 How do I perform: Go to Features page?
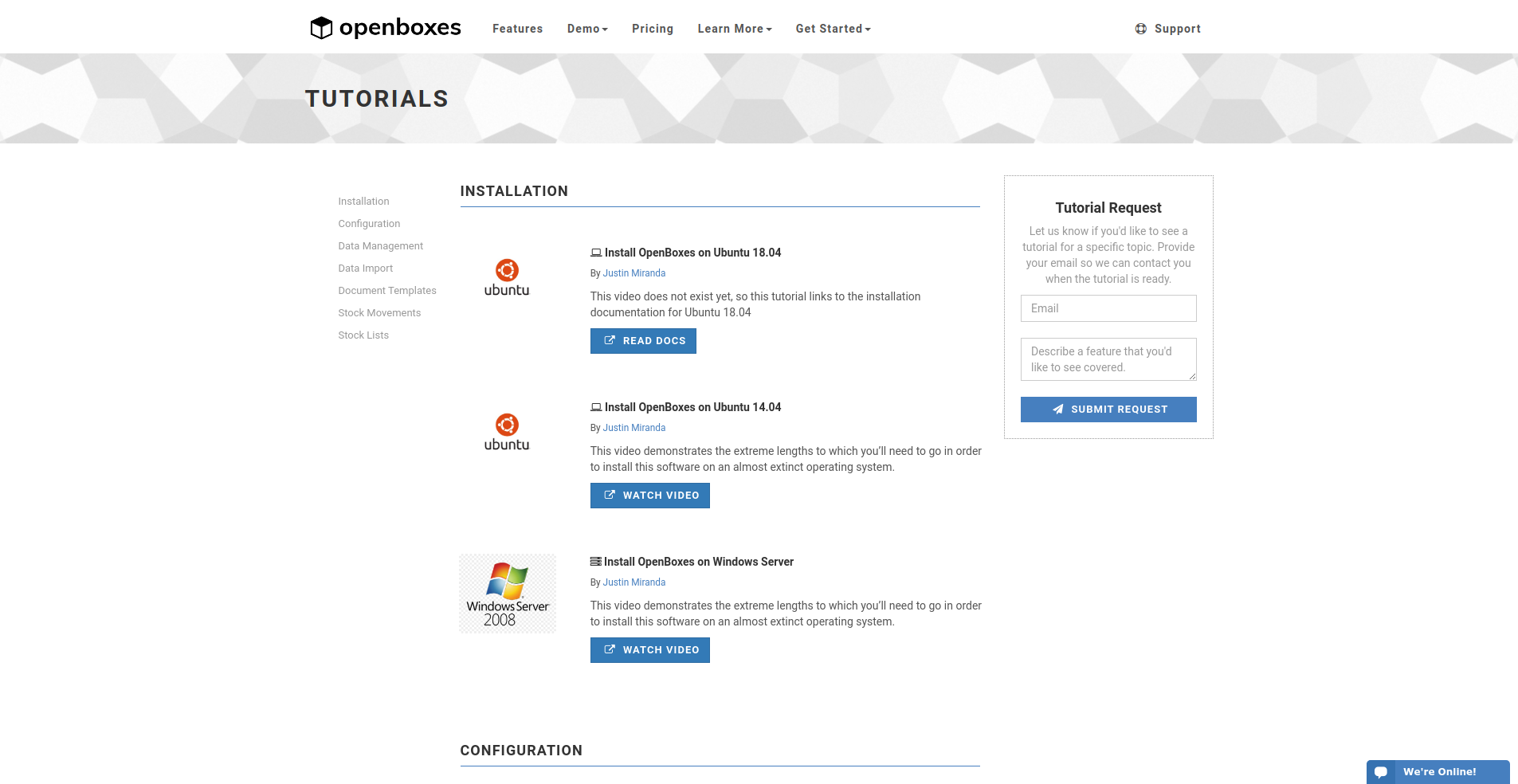tap(518, 29)
